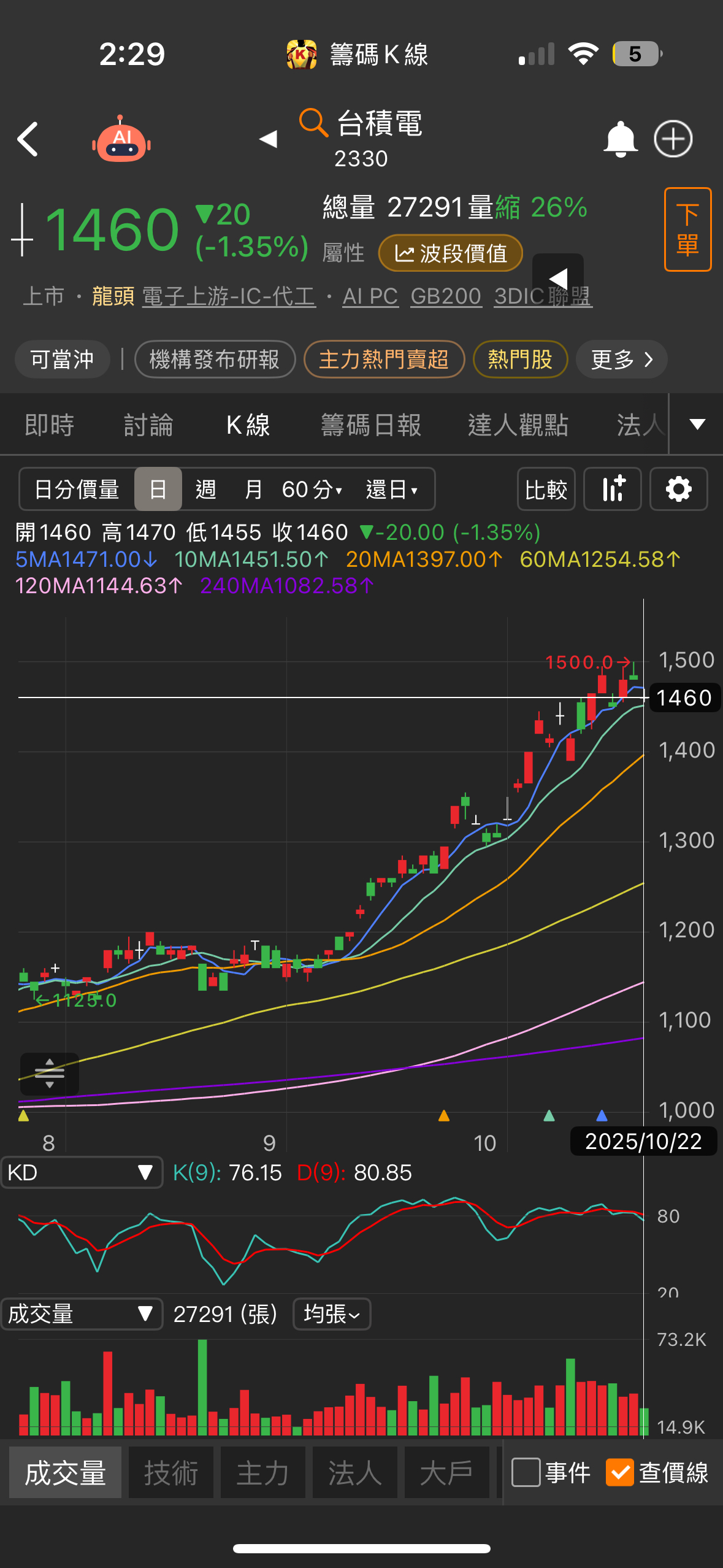Open KD indicator dropdown
Image resolution: width=723 pixels, height=1568 pixels.
pyautogui.click(x=82, y=1172)
